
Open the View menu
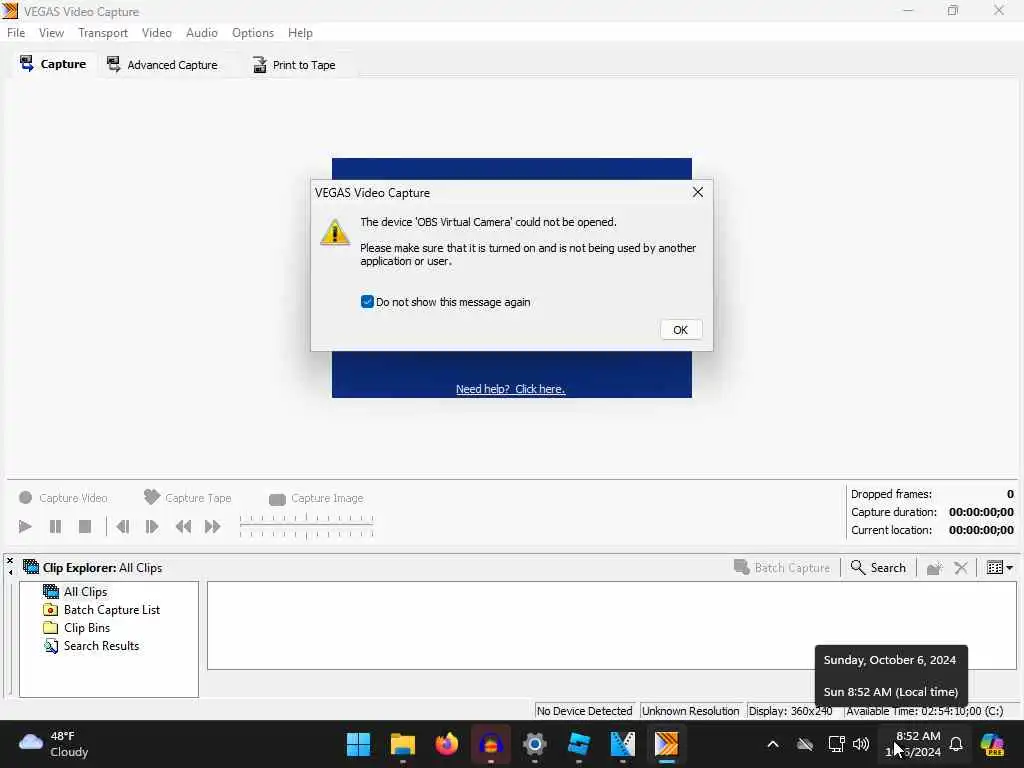[x=51, y=33]
